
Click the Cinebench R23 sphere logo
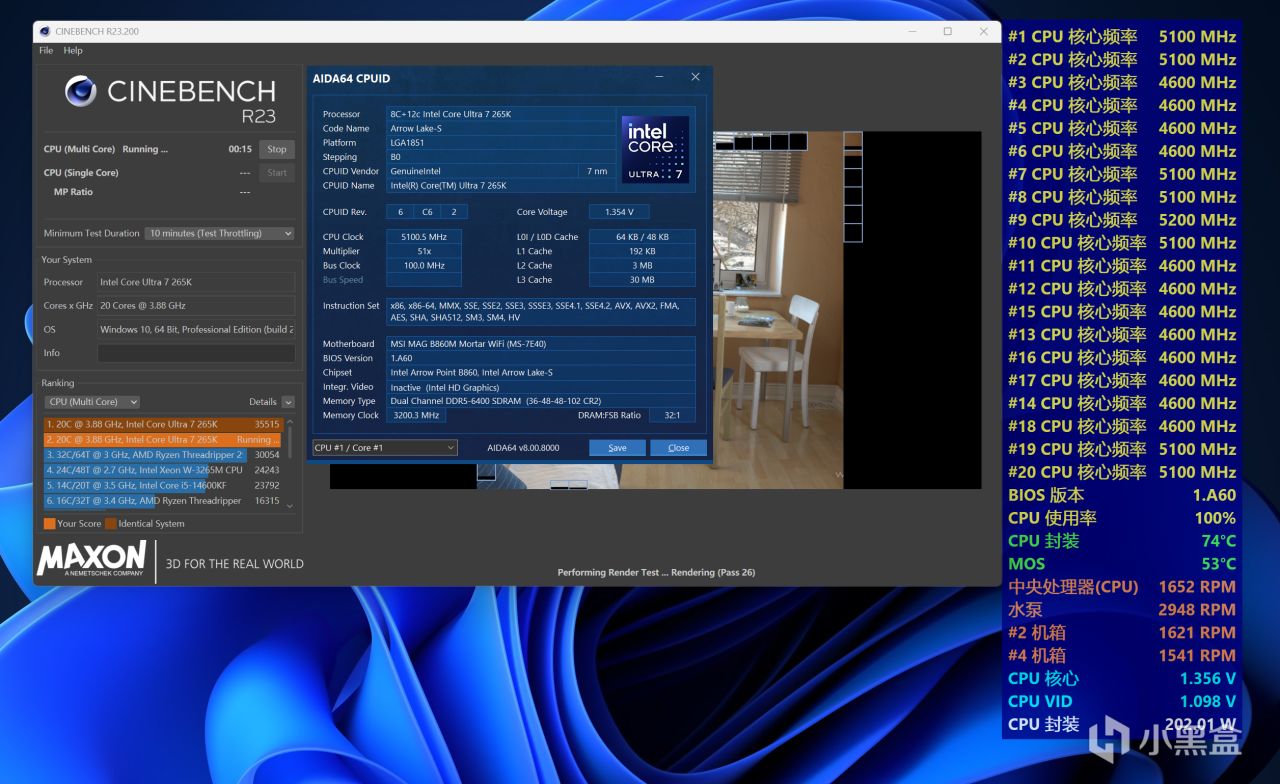(x=80, y=92)
